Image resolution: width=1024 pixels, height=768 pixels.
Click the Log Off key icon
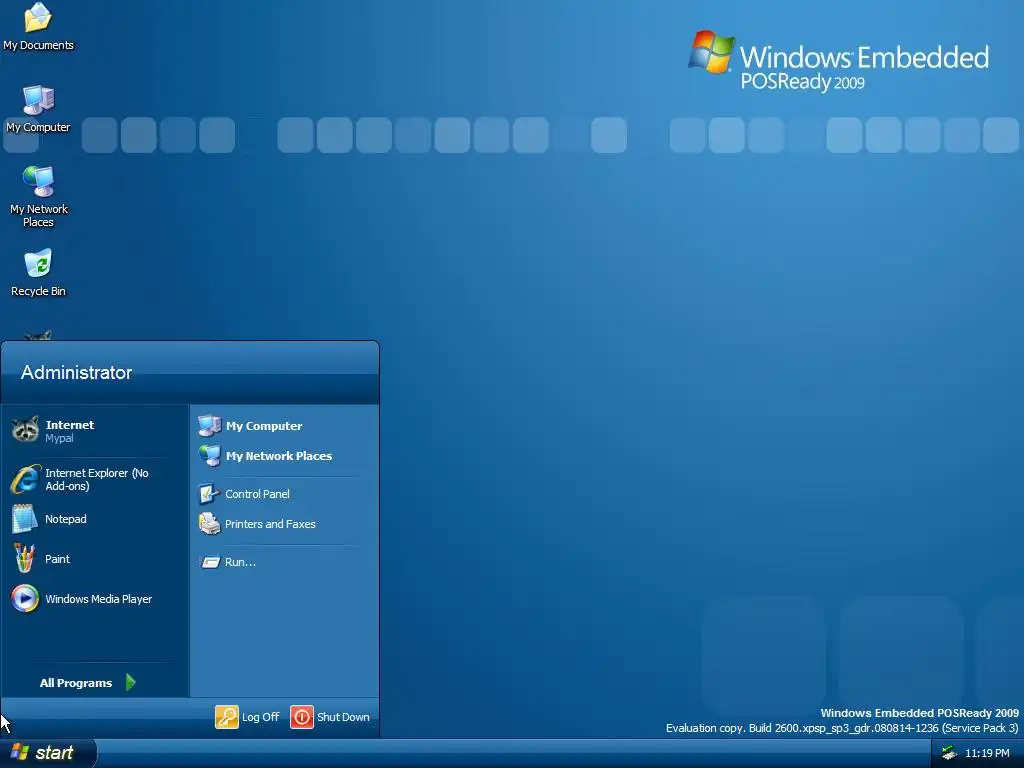(x=227, y=717)
